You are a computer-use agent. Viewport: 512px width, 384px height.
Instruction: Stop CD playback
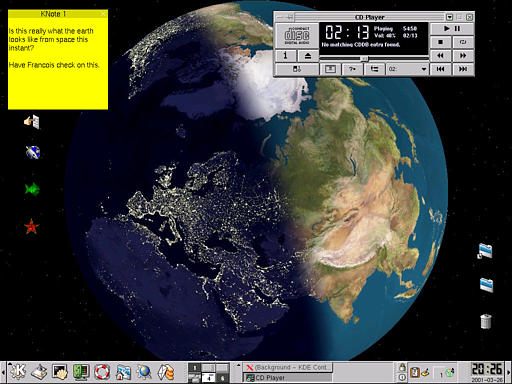(x=441, y=42)
